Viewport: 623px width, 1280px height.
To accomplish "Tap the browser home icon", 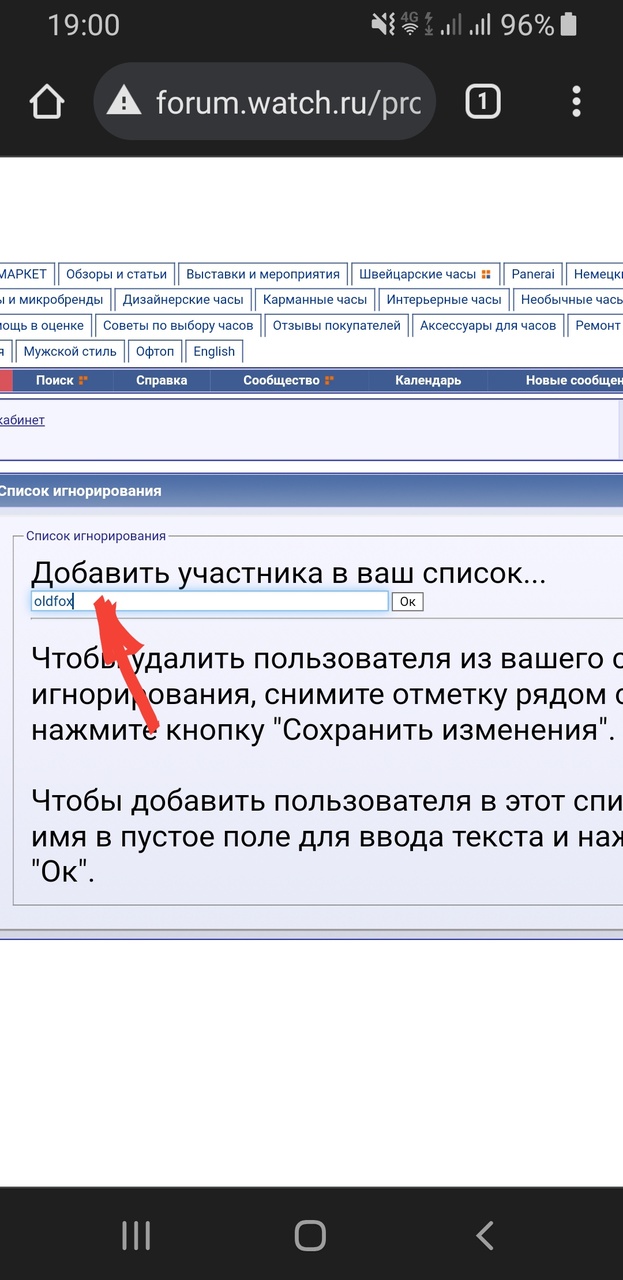I will point(47,101).
